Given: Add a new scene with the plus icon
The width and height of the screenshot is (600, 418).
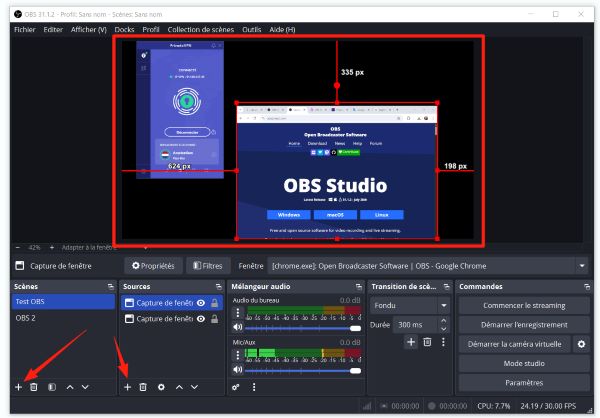Looking at the screenshot, I should (17, 386).
